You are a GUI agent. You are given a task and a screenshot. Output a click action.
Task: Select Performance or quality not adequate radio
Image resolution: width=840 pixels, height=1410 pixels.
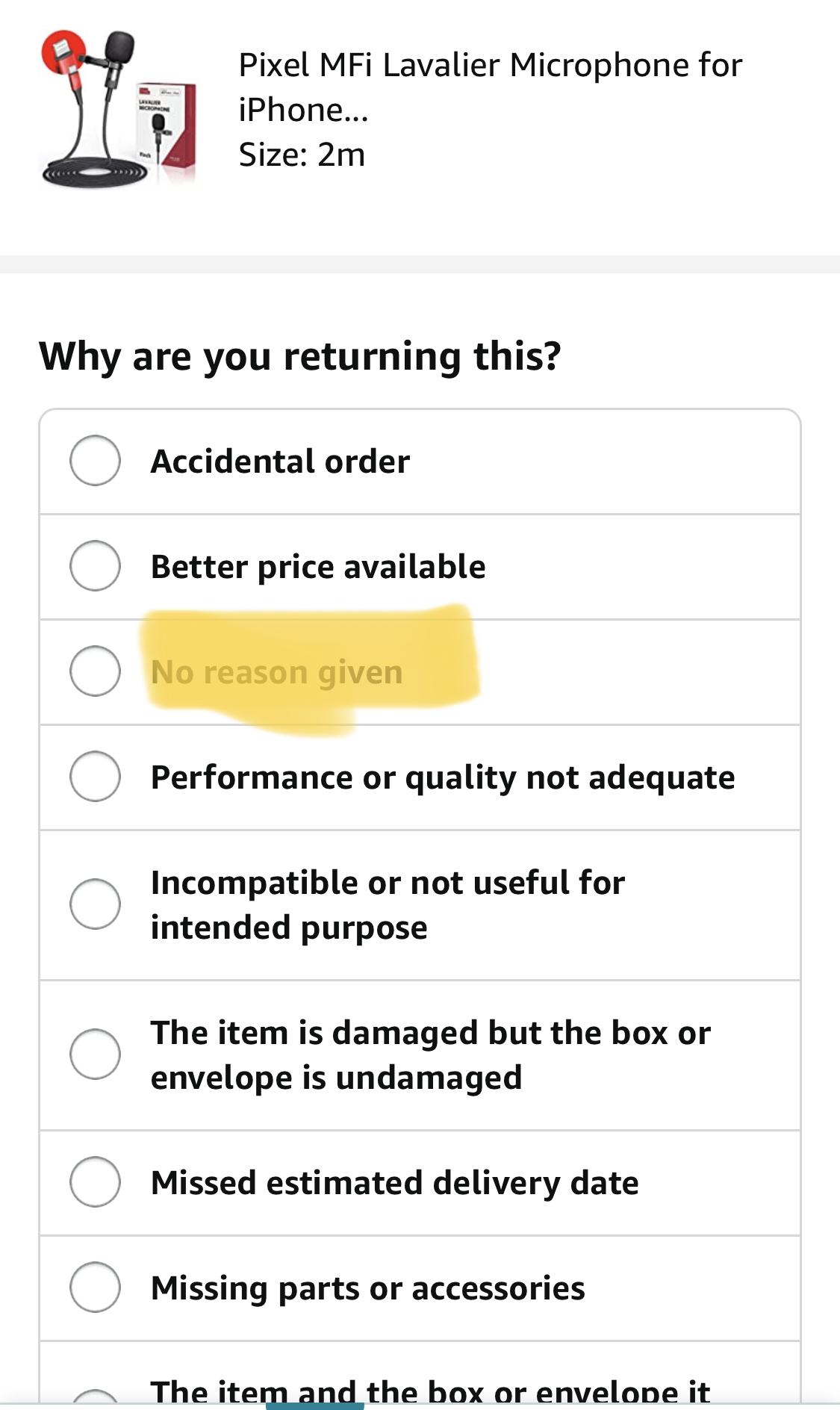click(95, 777)
